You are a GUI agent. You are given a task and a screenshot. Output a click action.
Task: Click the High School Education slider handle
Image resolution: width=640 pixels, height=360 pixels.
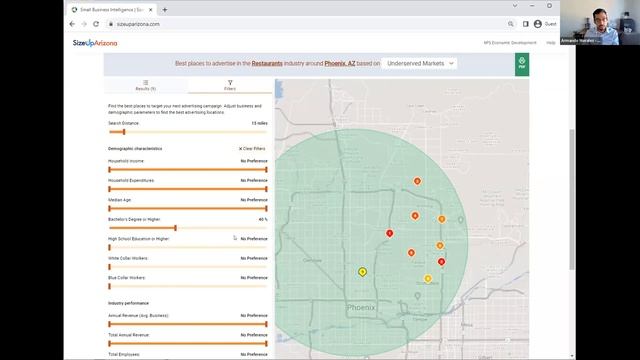pos(109,247)
